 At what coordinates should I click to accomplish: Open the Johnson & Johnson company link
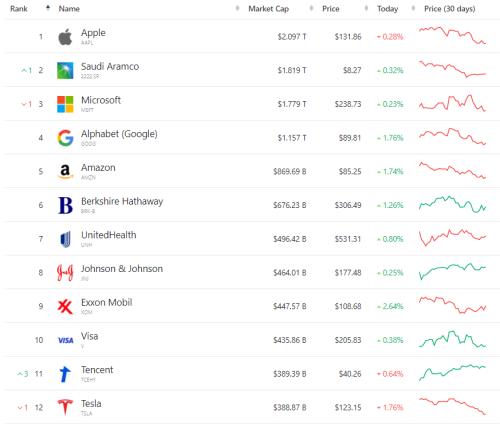coord(122,269)
